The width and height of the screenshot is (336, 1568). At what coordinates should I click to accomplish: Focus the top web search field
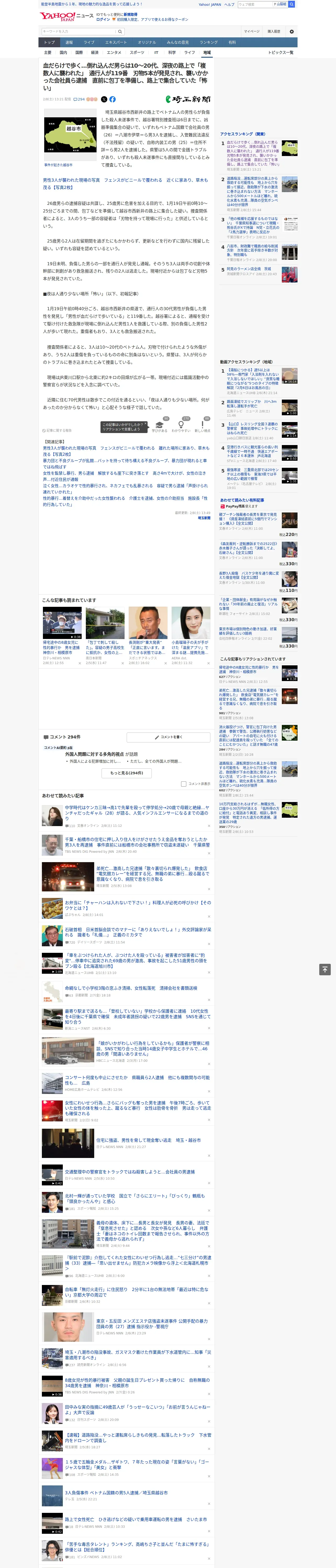pyautogui.click(x=255, y=4)
